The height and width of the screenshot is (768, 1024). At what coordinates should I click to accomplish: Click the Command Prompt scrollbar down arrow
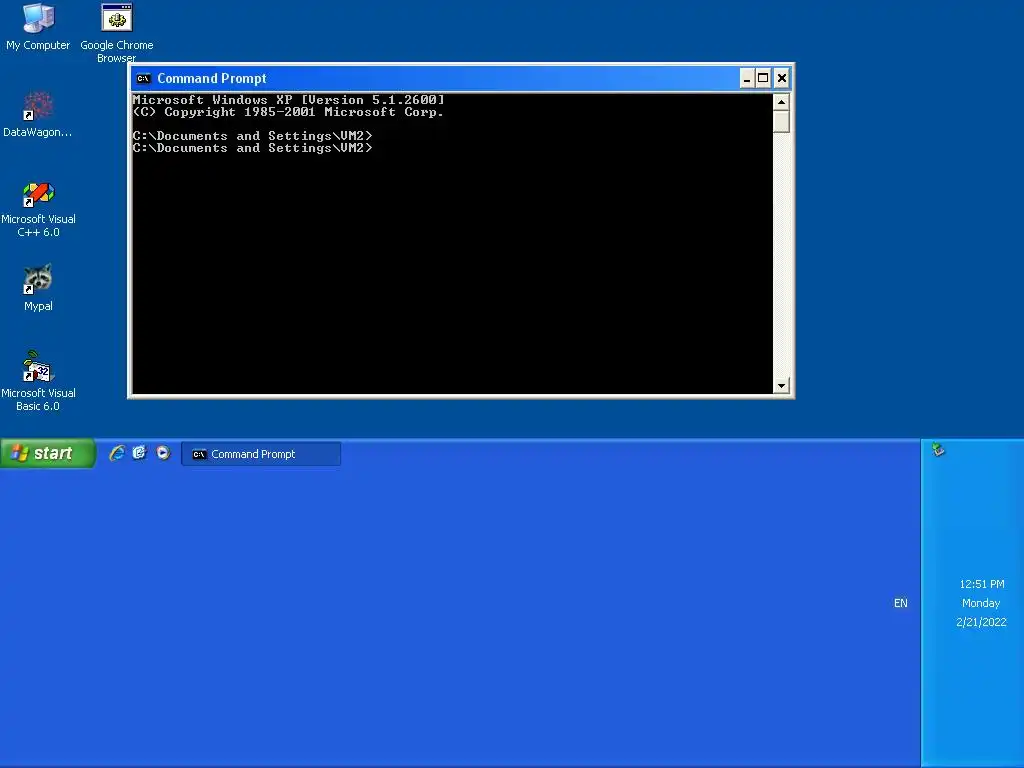pyautogui.click(x=781, y=385)
